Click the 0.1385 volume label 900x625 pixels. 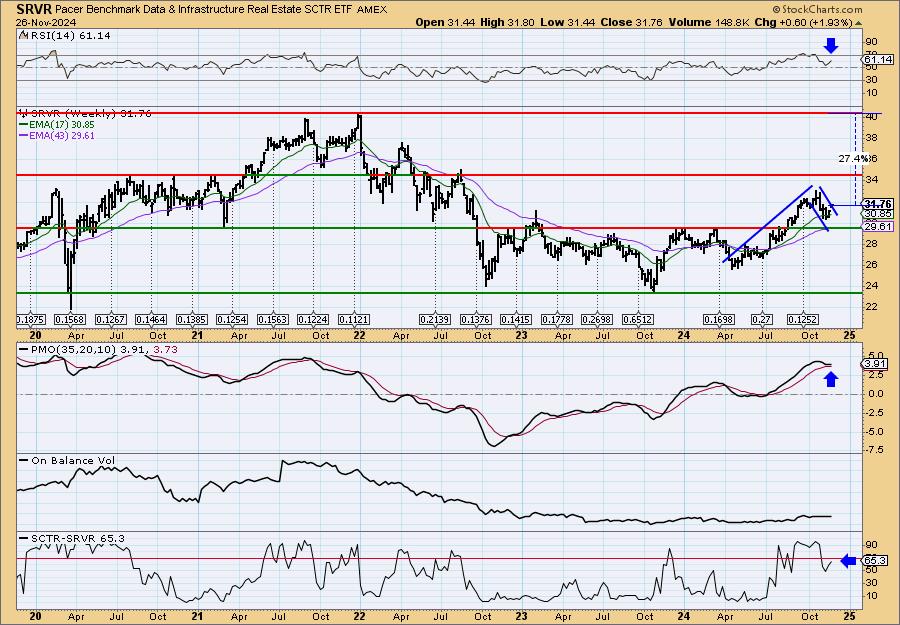192,319
